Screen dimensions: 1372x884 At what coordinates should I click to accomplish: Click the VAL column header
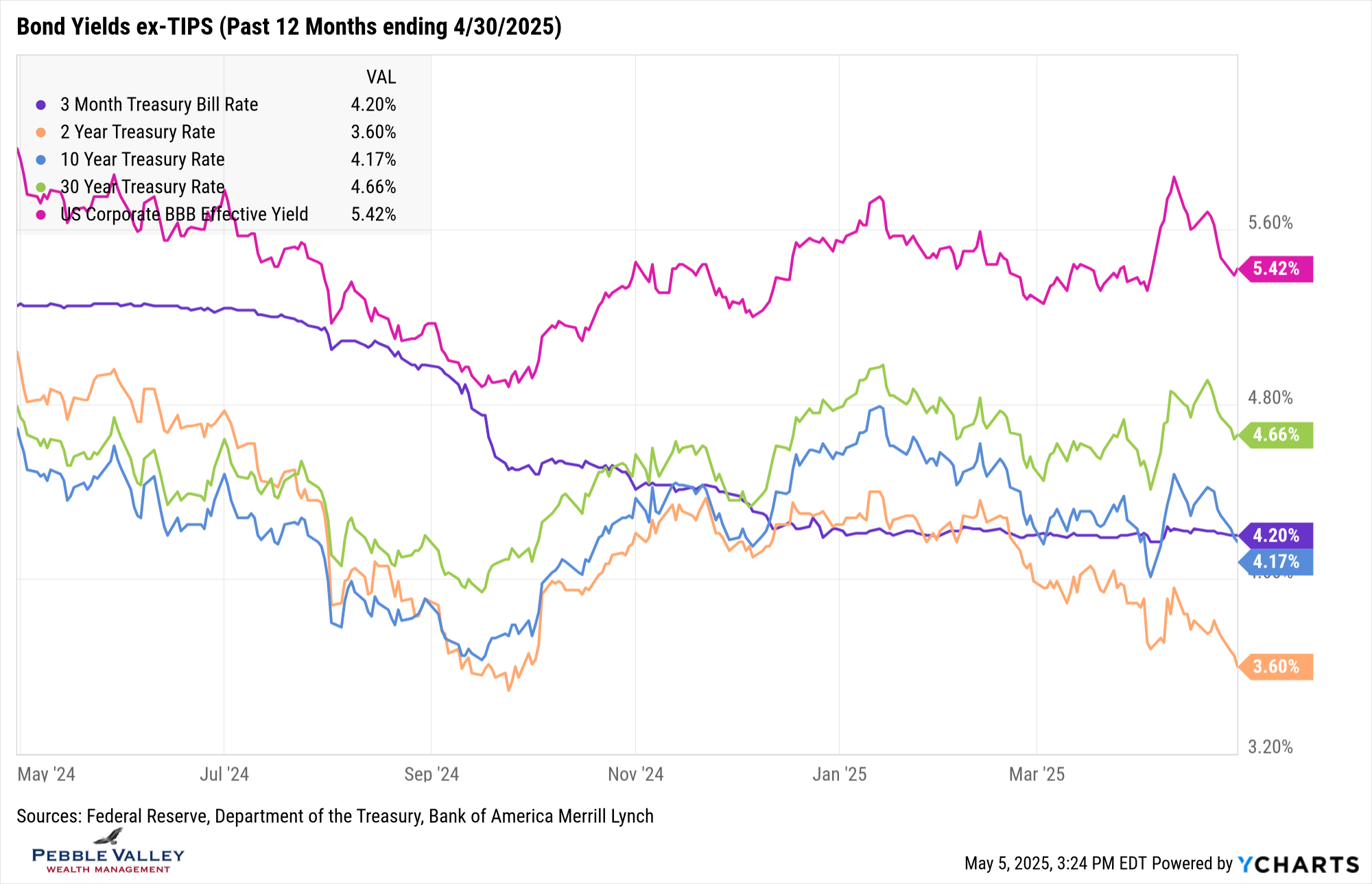click(381, 77)
